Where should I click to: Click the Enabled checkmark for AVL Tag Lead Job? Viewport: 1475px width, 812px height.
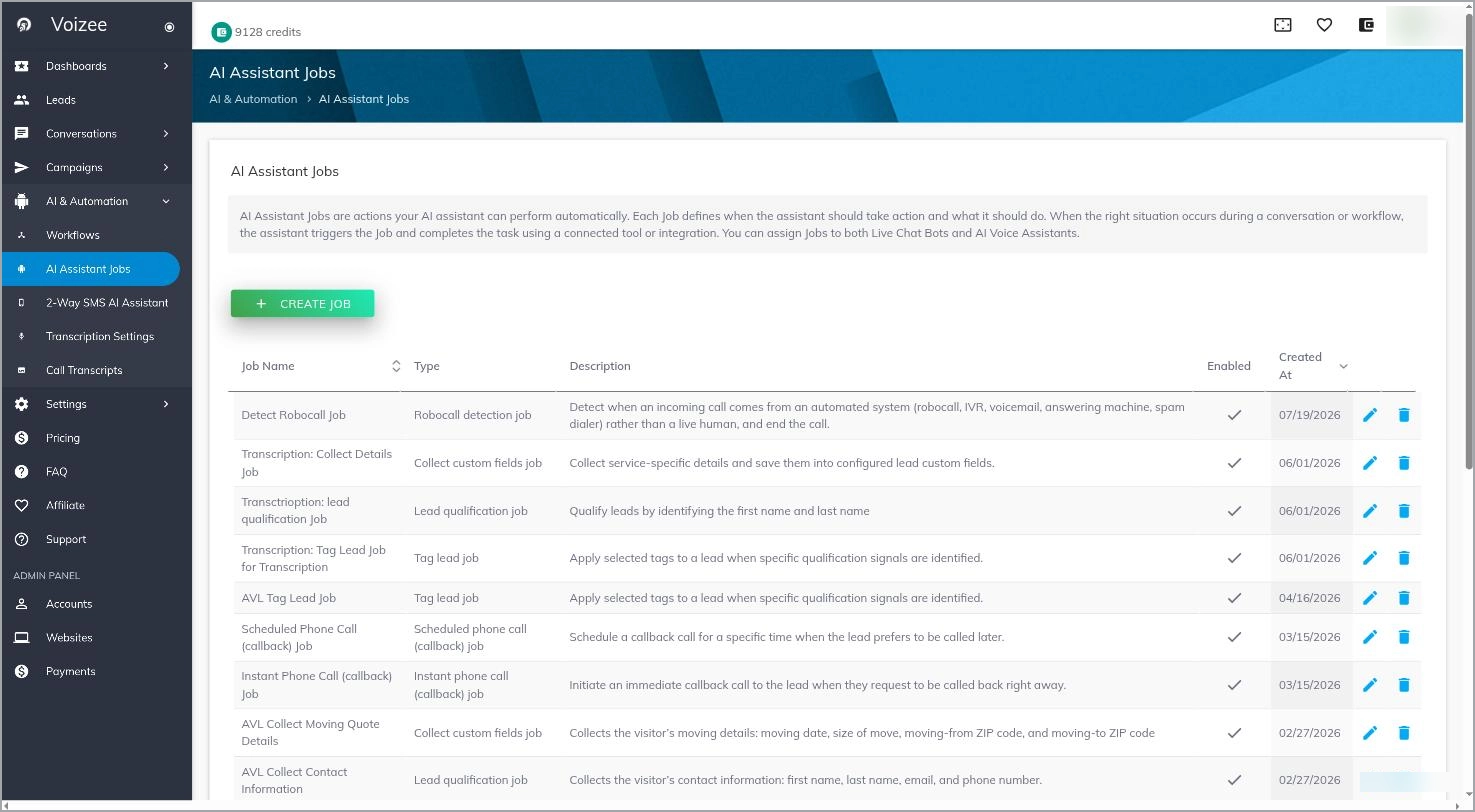[1234, 598]
